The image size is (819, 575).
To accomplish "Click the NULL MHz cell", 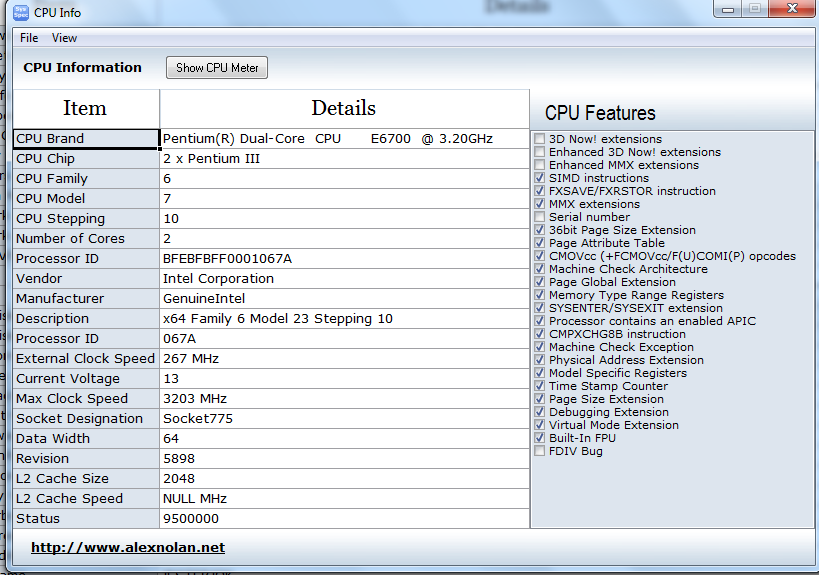I will [x=344, y=499].
